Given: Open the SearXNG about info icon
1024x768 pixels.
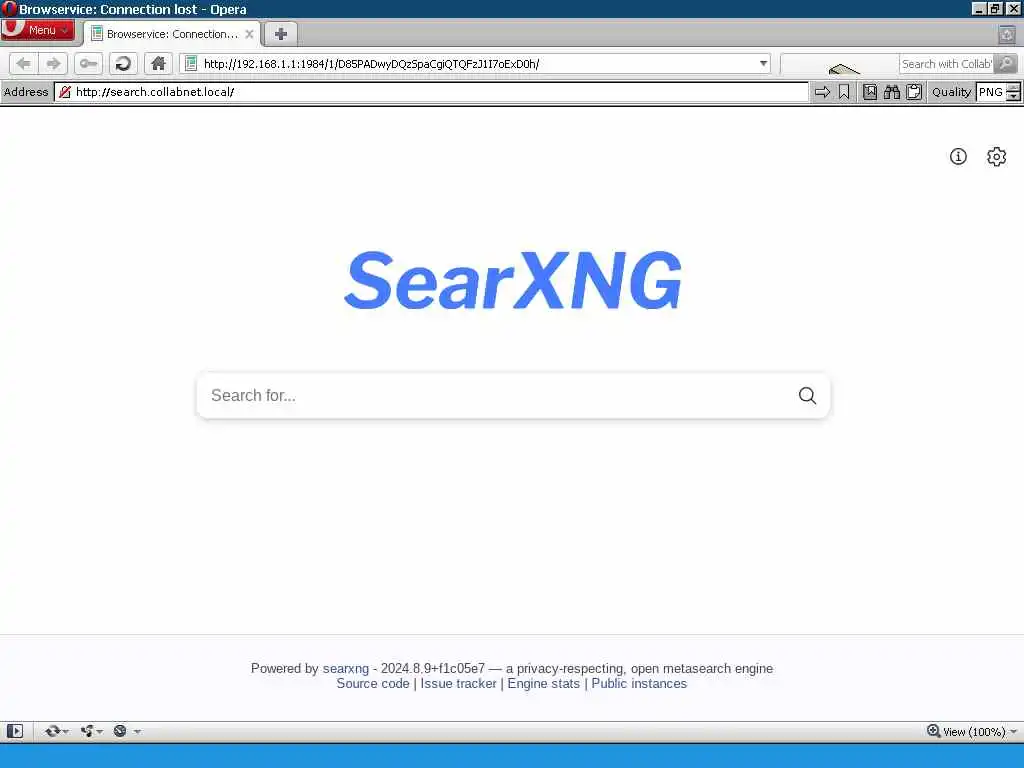Looking at the screenshot, I should 958,157.
